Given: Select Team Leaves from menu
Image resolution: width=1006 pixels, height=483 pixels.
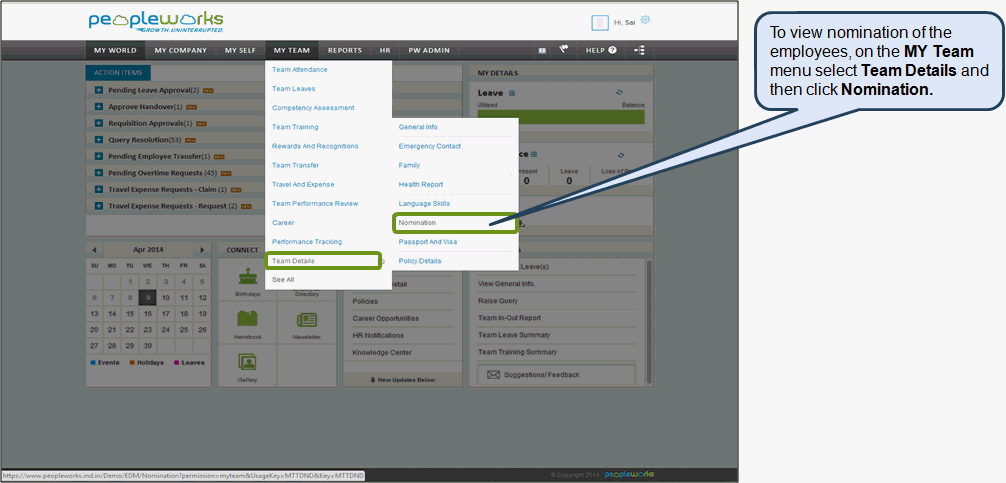Looking at the screenshot, I should [x=294, y=89].
